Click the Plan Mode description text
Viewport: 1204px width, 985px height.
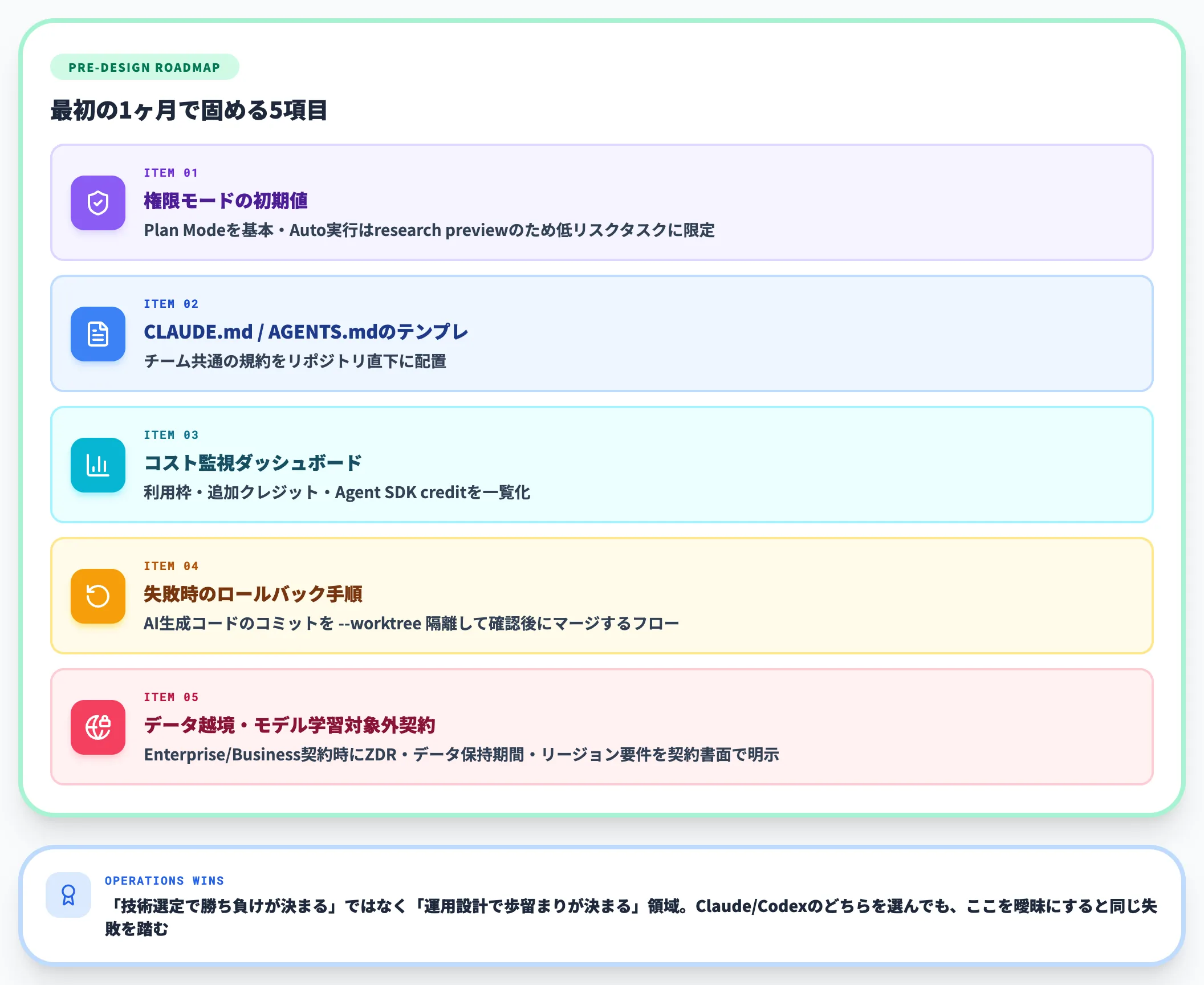click(429, 230)
